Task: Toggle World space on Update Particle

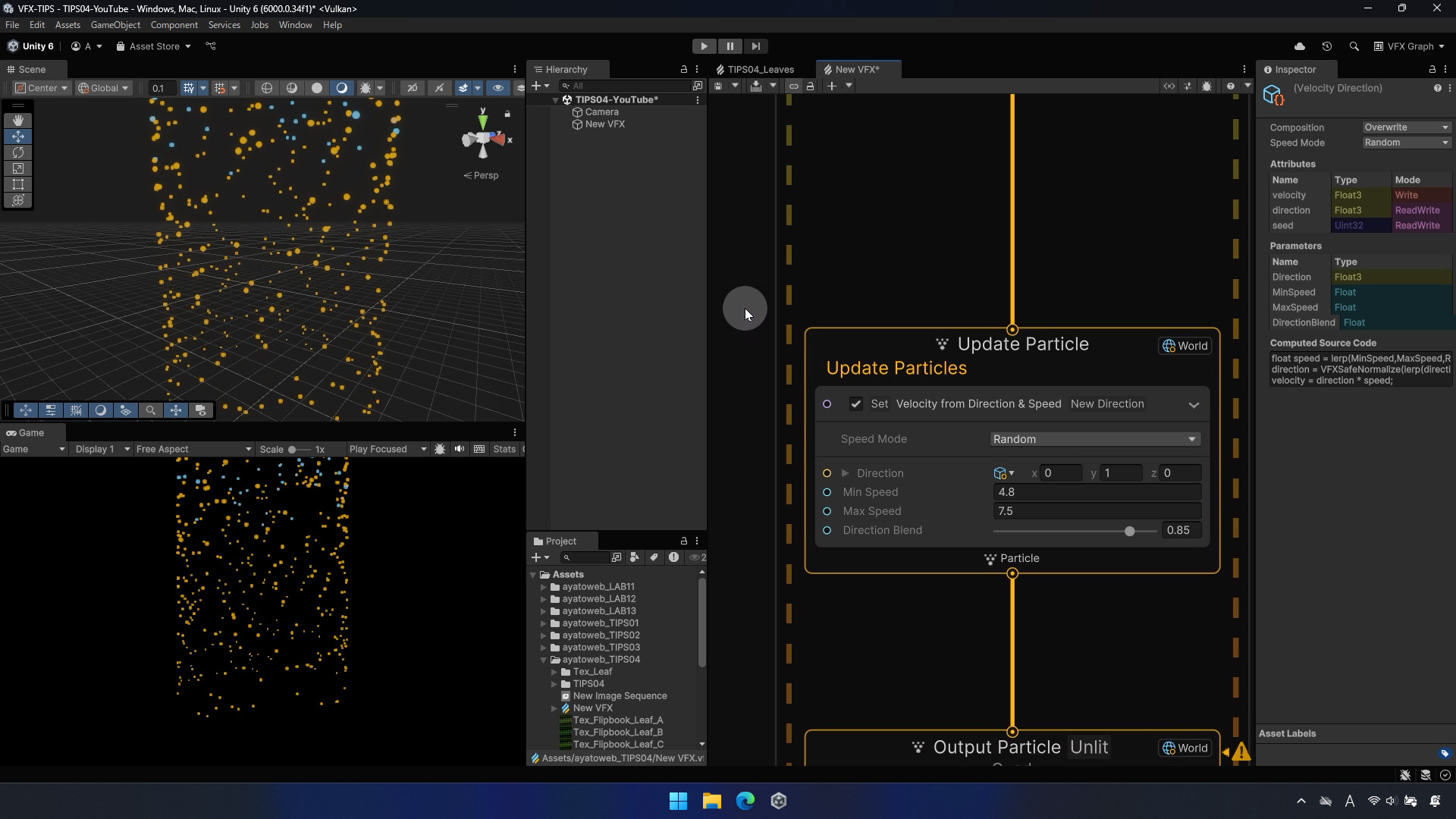Action: click(x=1185, y=346)
